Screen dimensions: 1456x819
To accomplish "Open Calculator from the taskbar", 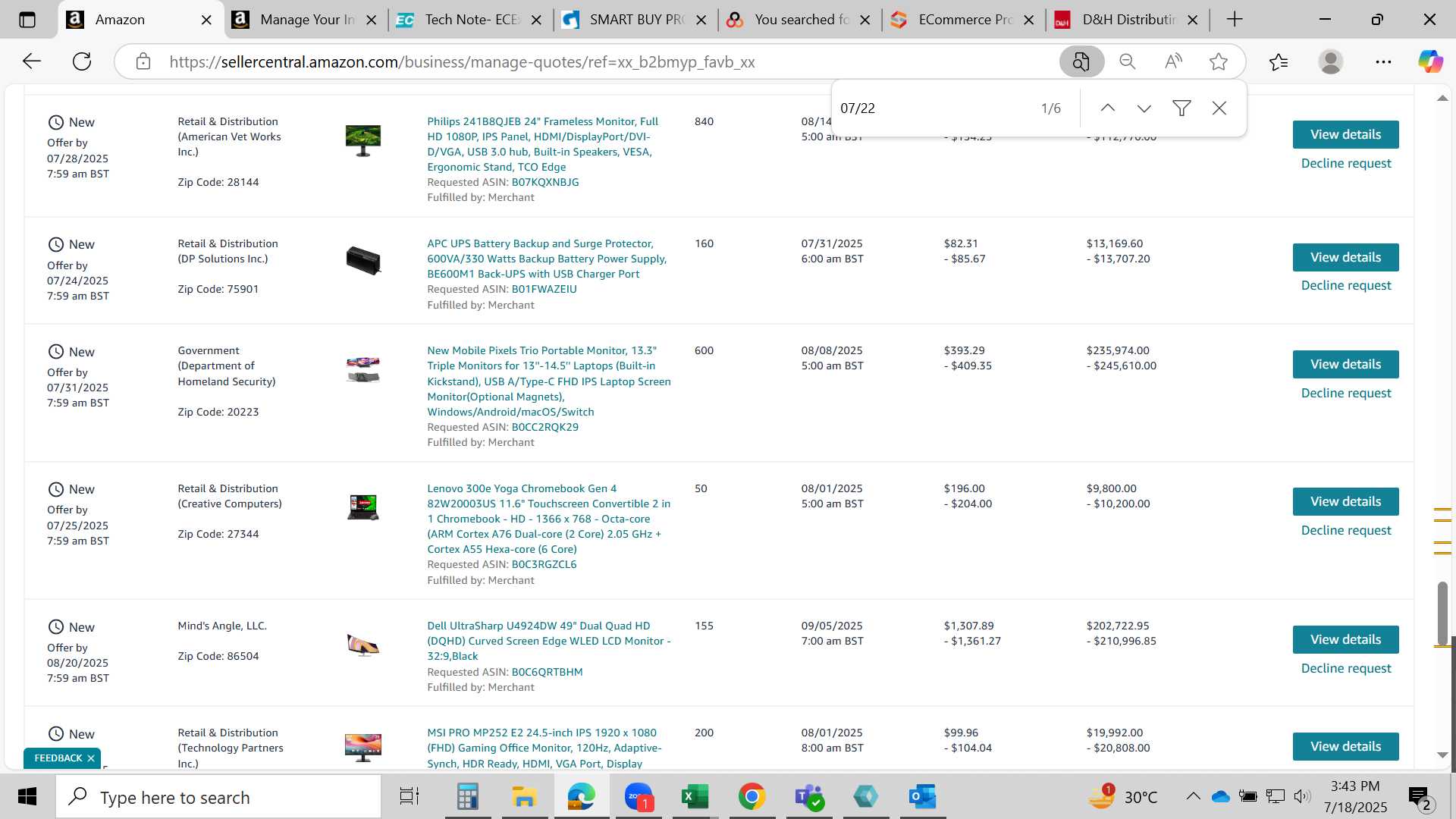I will [x=467, y=797].
